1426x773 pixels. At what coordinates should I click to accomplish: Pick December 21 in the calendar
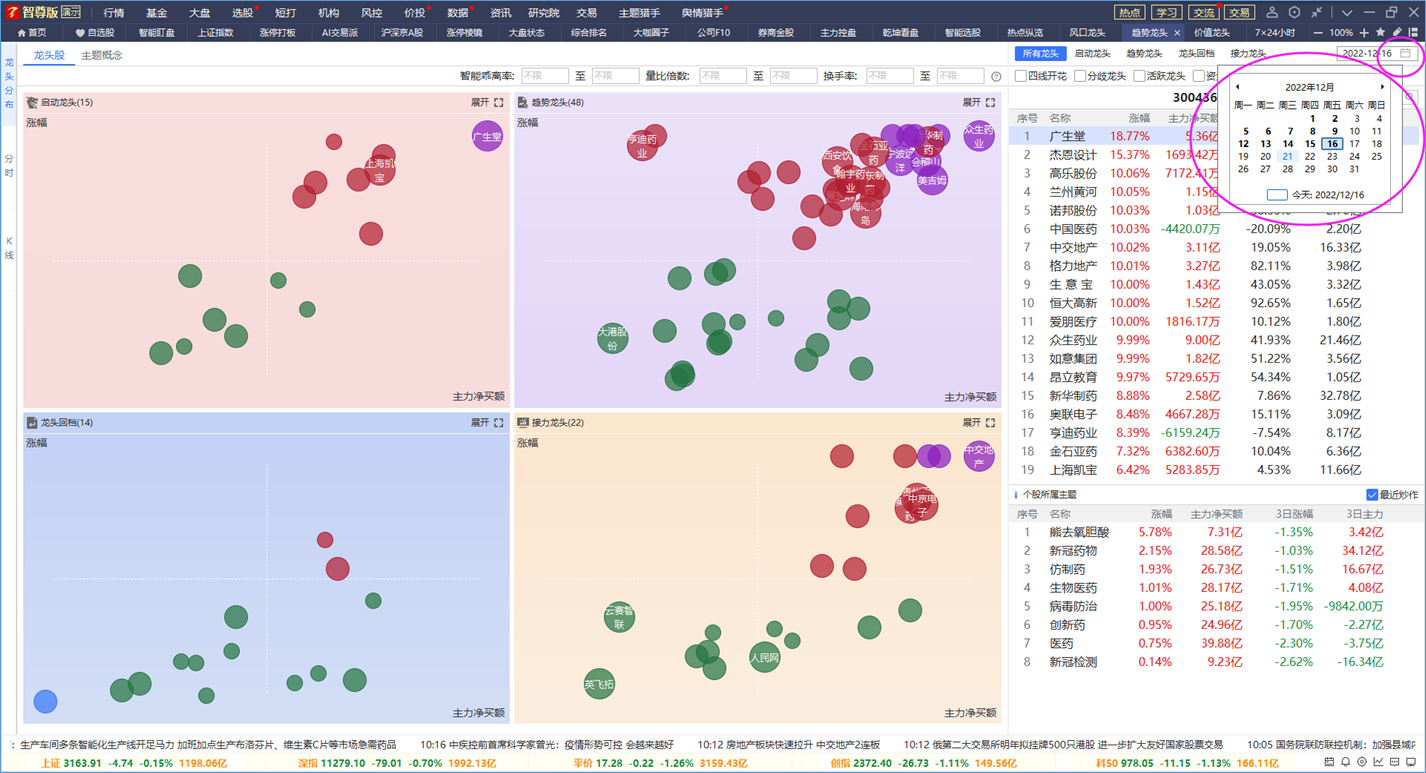click(1287, 156)
